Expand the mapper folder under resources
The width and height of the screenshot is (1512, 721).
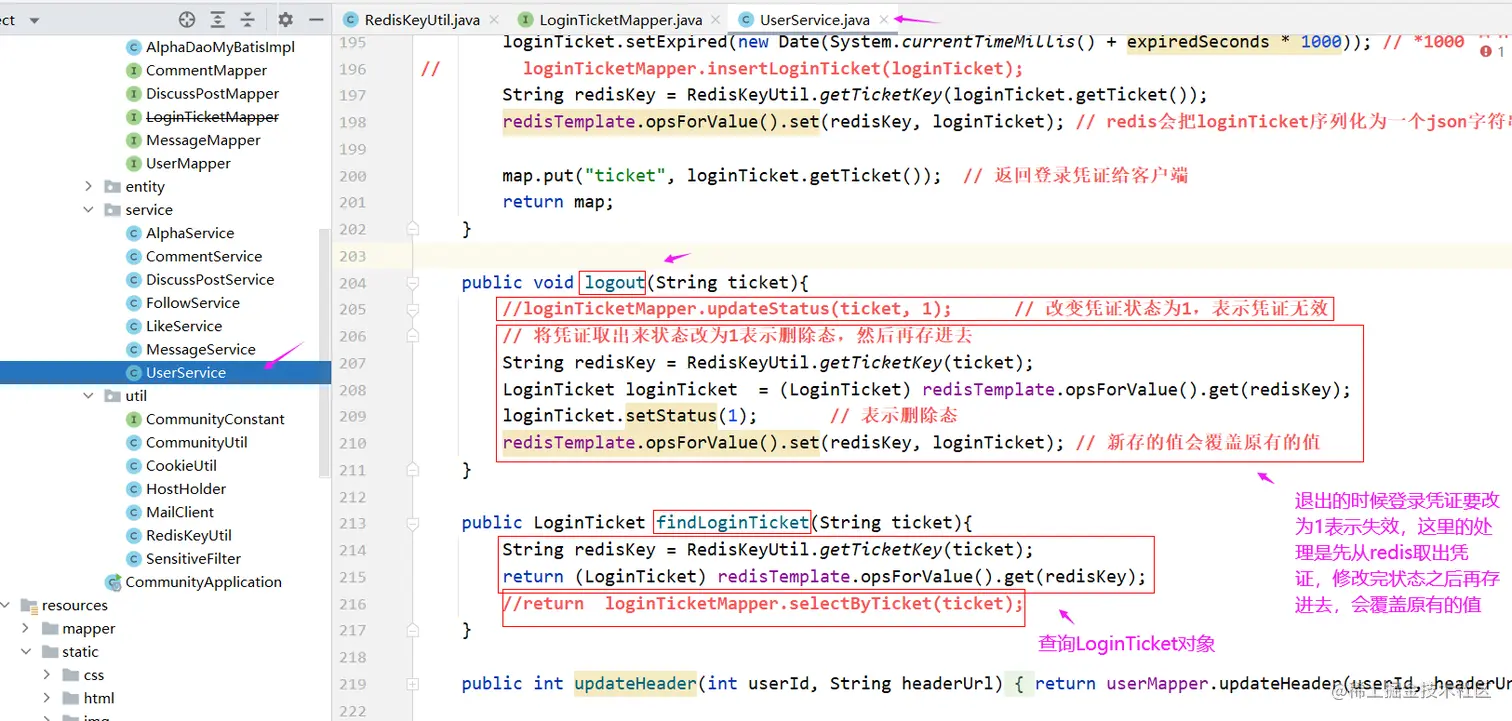click(x=25, y=628)
